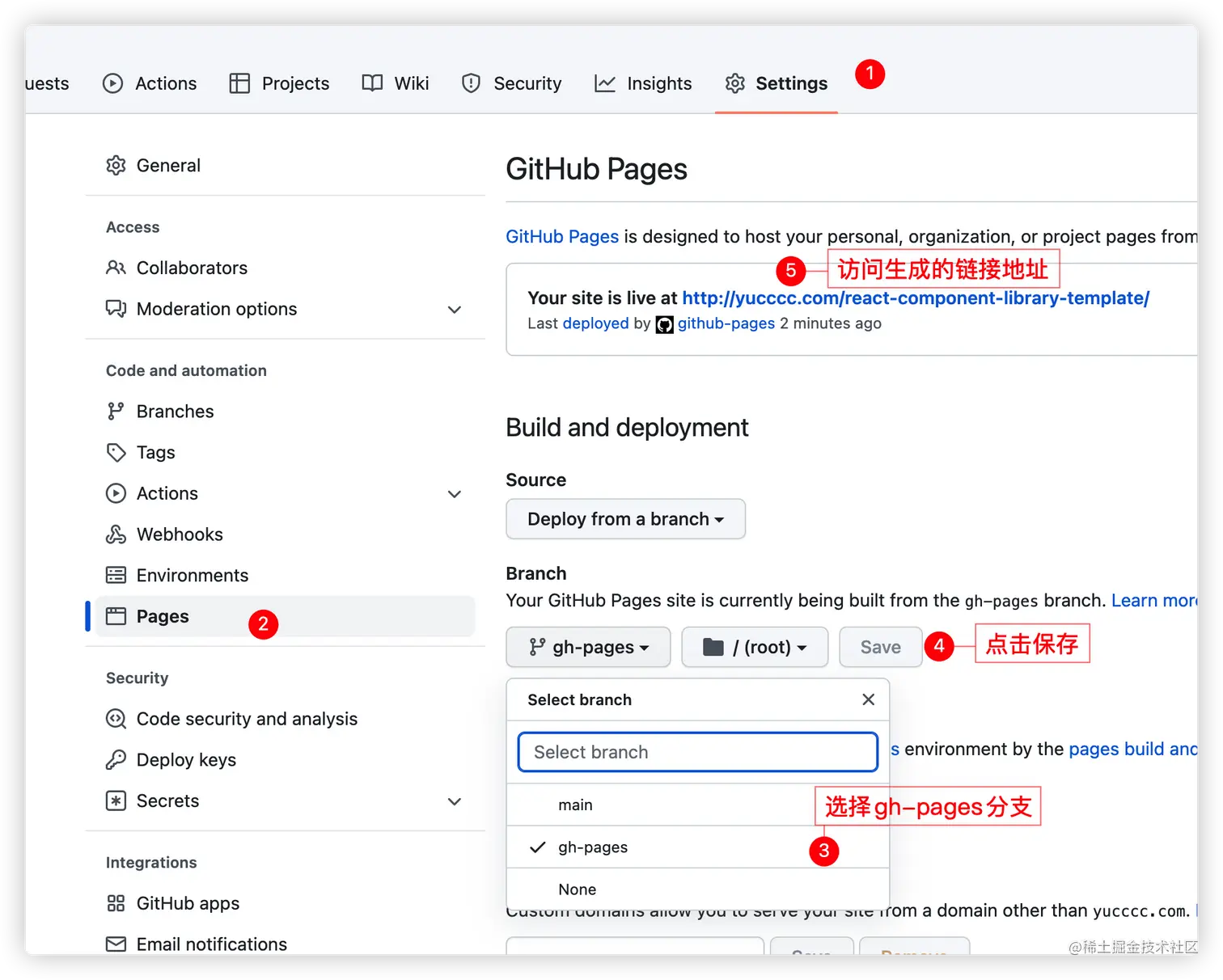The width and height of the screenshot is (1223, 980).
Task: Click the Tags label icon
Action: 116,453
